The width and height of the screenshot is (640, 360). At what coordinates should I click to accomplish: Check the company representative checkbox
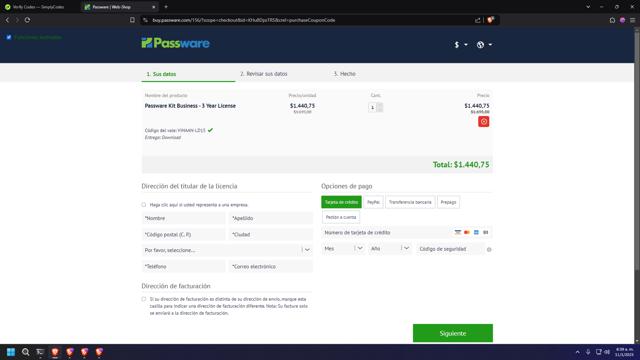[x=144, y=205]
